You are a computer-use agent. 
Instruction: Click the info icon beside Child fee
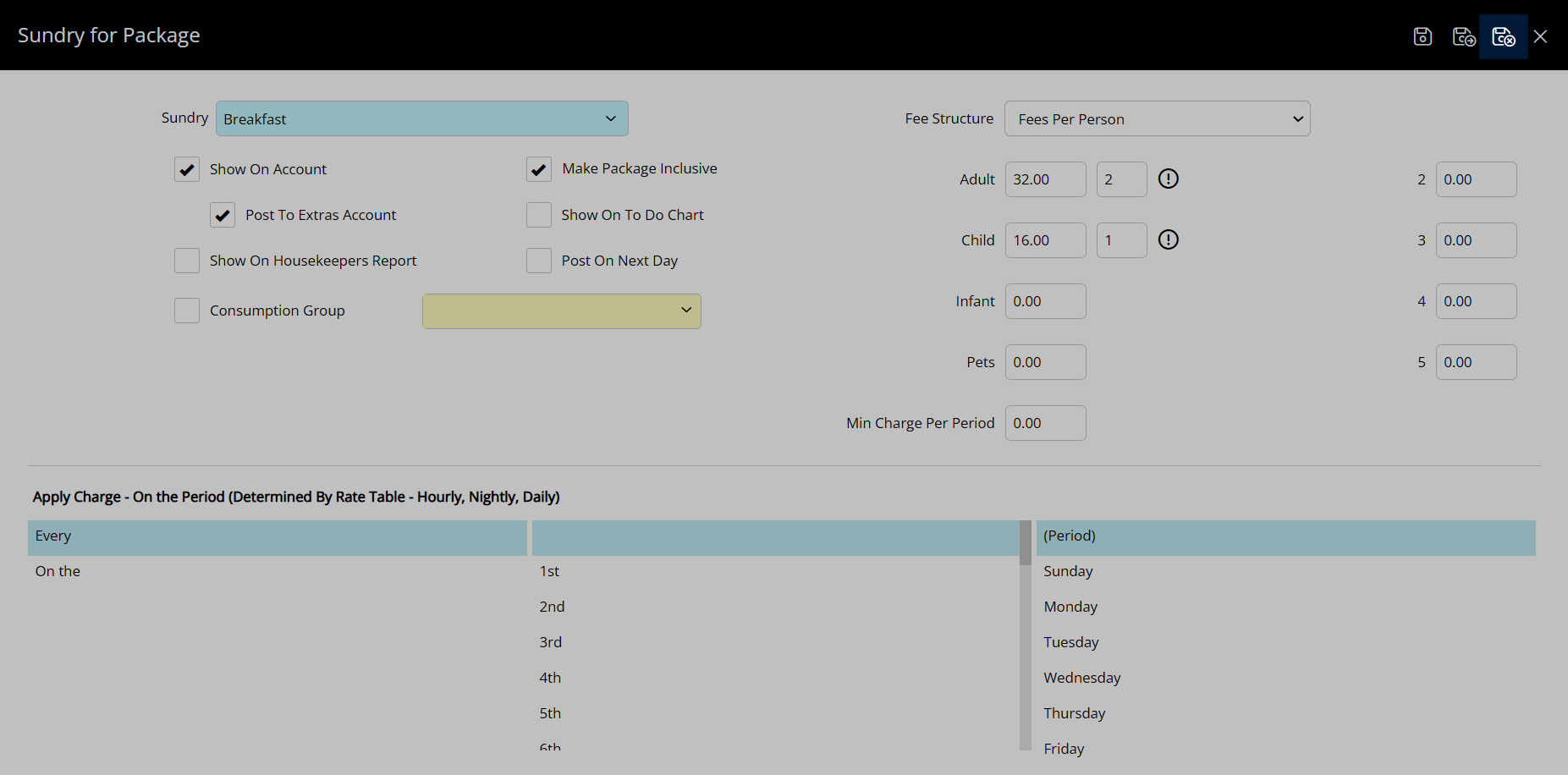[1168, 239]
